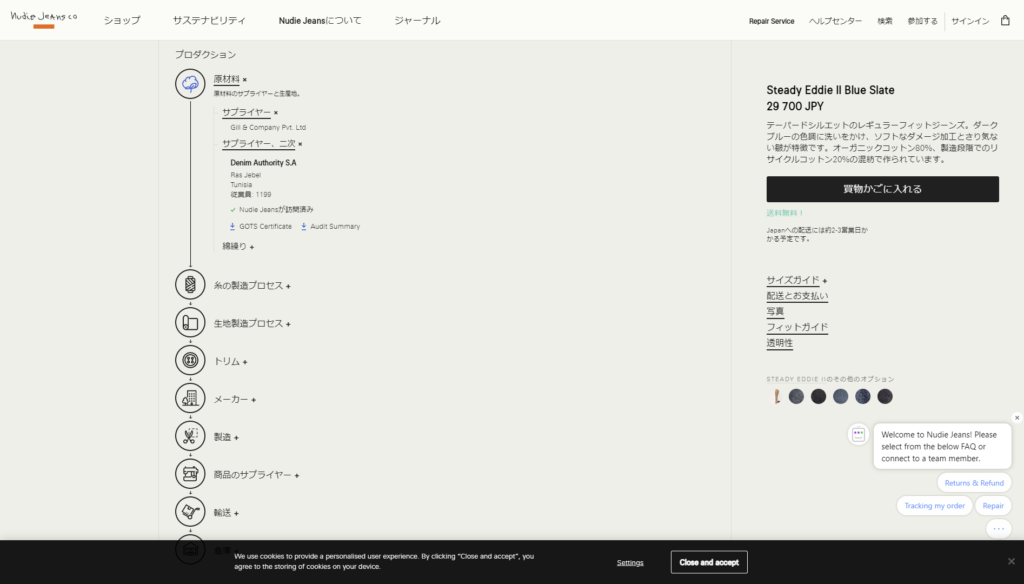Close the cookie banner with X
This screenshot has height=584, width=1024.
click(x=1011, y=561)
